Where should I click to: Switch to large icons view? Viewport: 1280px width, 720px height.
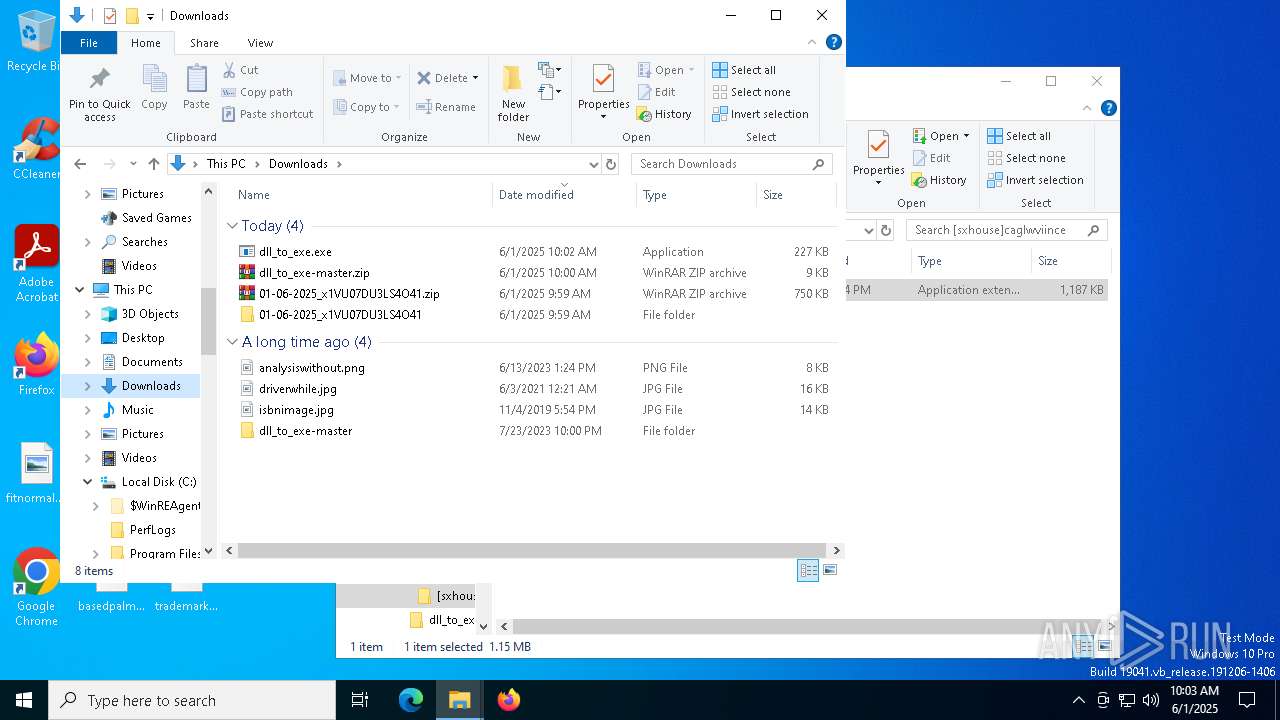pos(830,570)
